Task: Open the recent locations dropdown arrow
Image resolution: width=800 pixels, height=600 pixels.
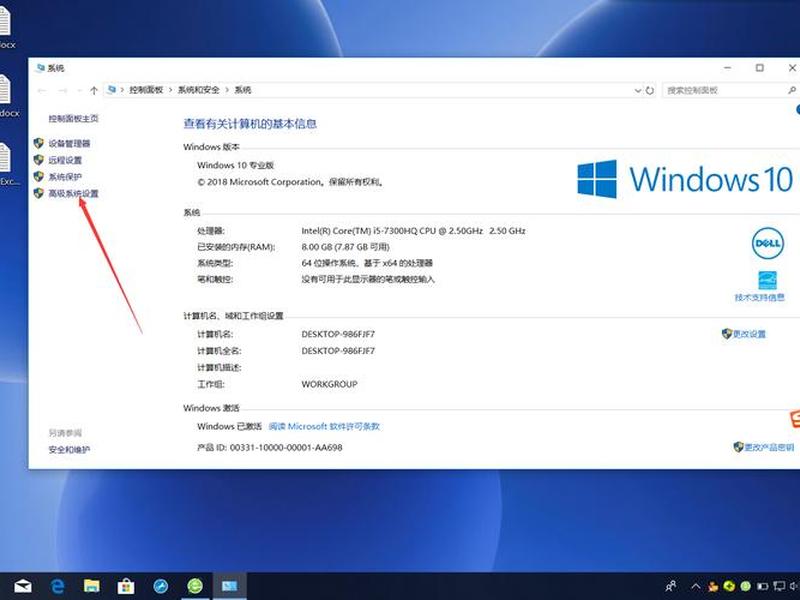Action: [79, 90]
